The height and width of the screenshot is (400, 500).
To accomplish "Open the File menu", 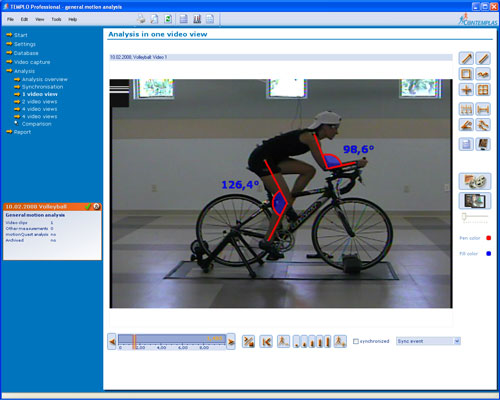I will pyautogui.click(x=10, y=19).
